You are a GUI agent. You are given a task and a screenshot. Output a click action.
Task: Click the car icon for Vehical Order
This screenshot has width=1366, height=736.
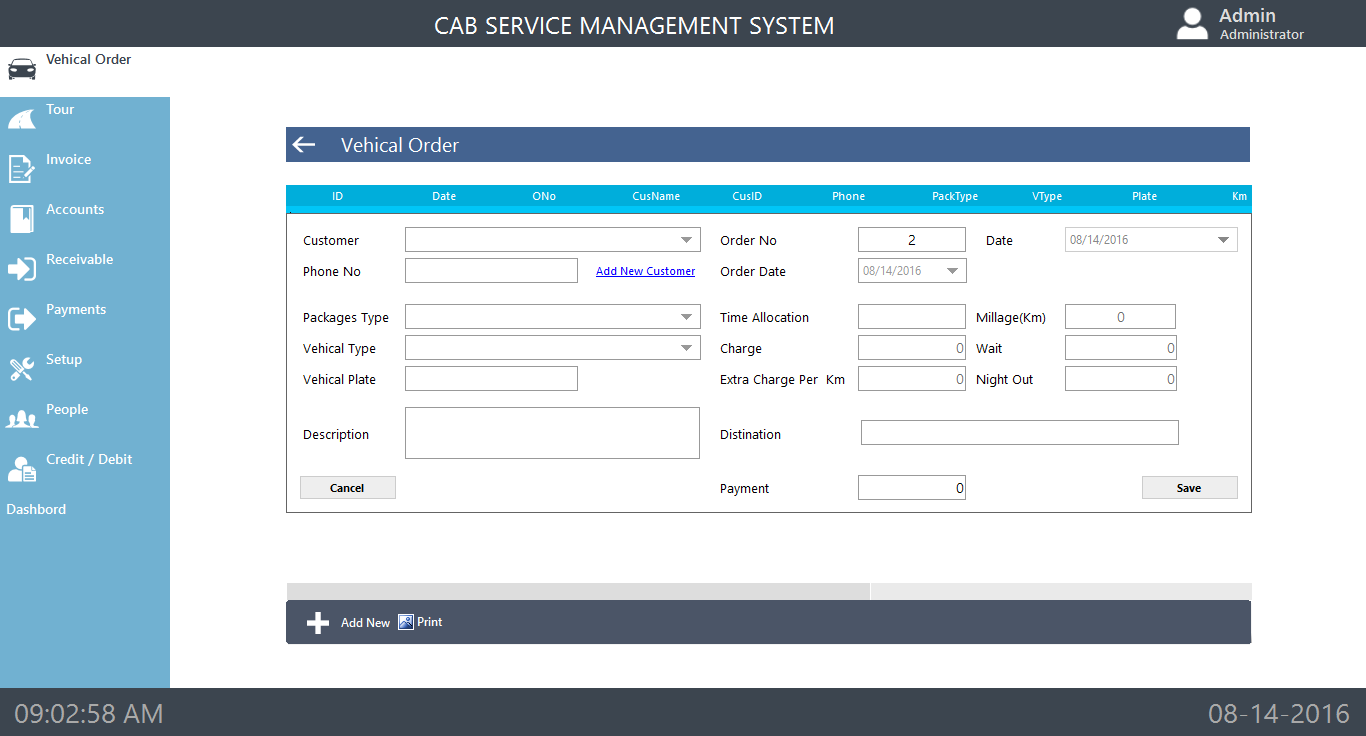click(22, 69)
